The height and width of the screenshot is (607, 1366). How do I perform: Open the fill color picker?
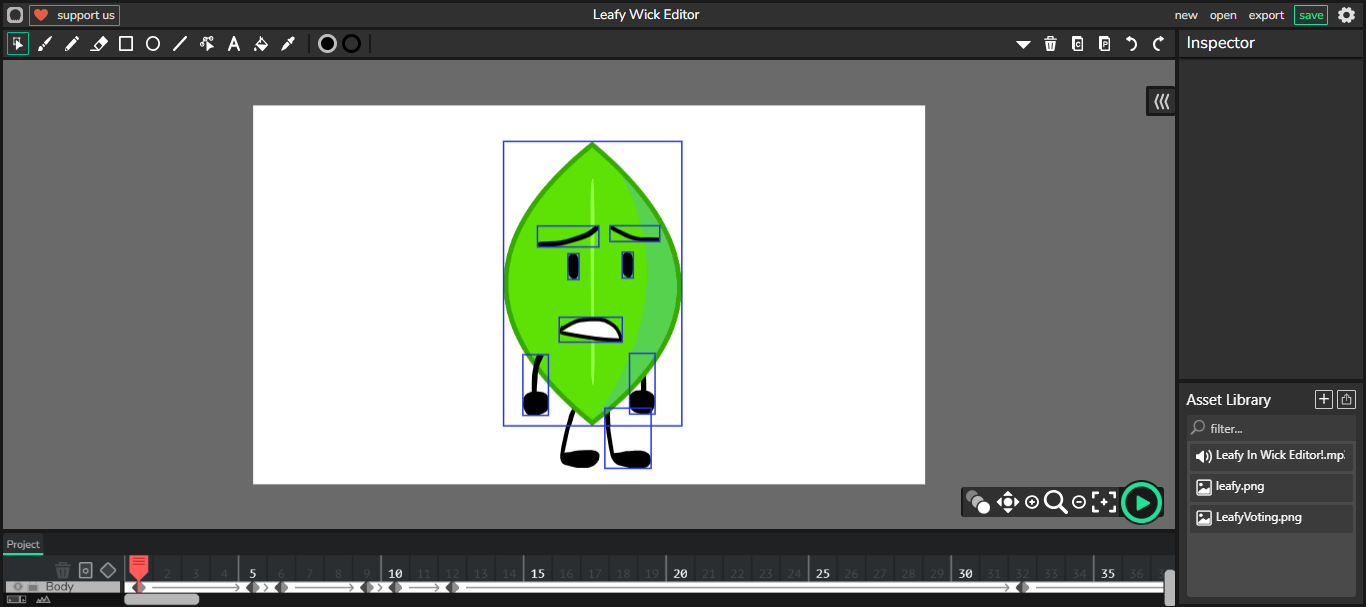point(327,44)
